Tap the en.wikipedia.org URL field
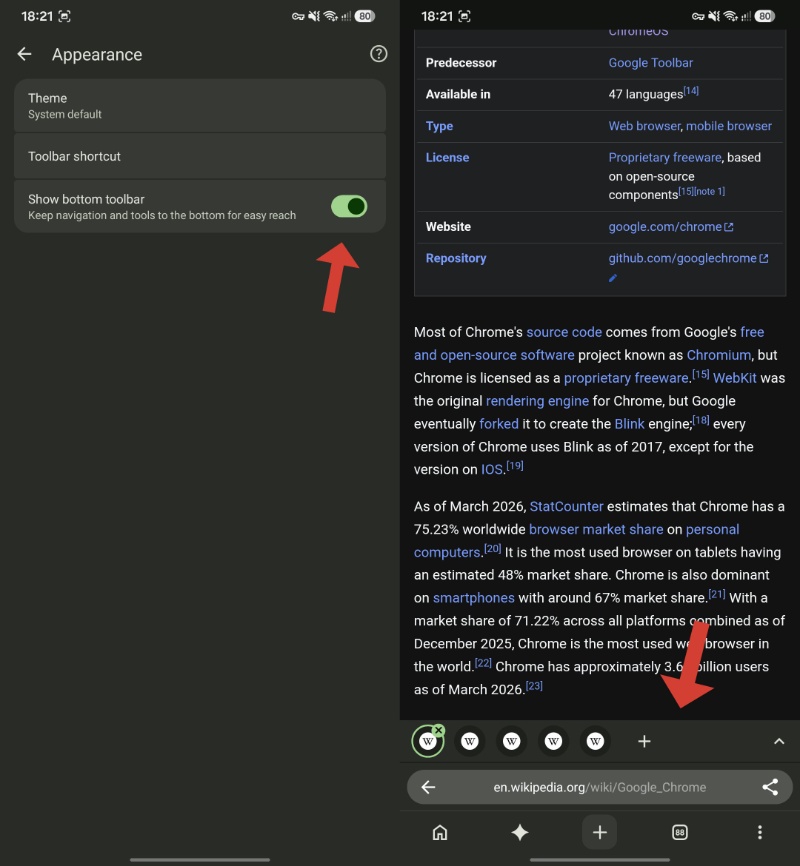The height and width of the screenshot is (866, 800). point(600,787)
